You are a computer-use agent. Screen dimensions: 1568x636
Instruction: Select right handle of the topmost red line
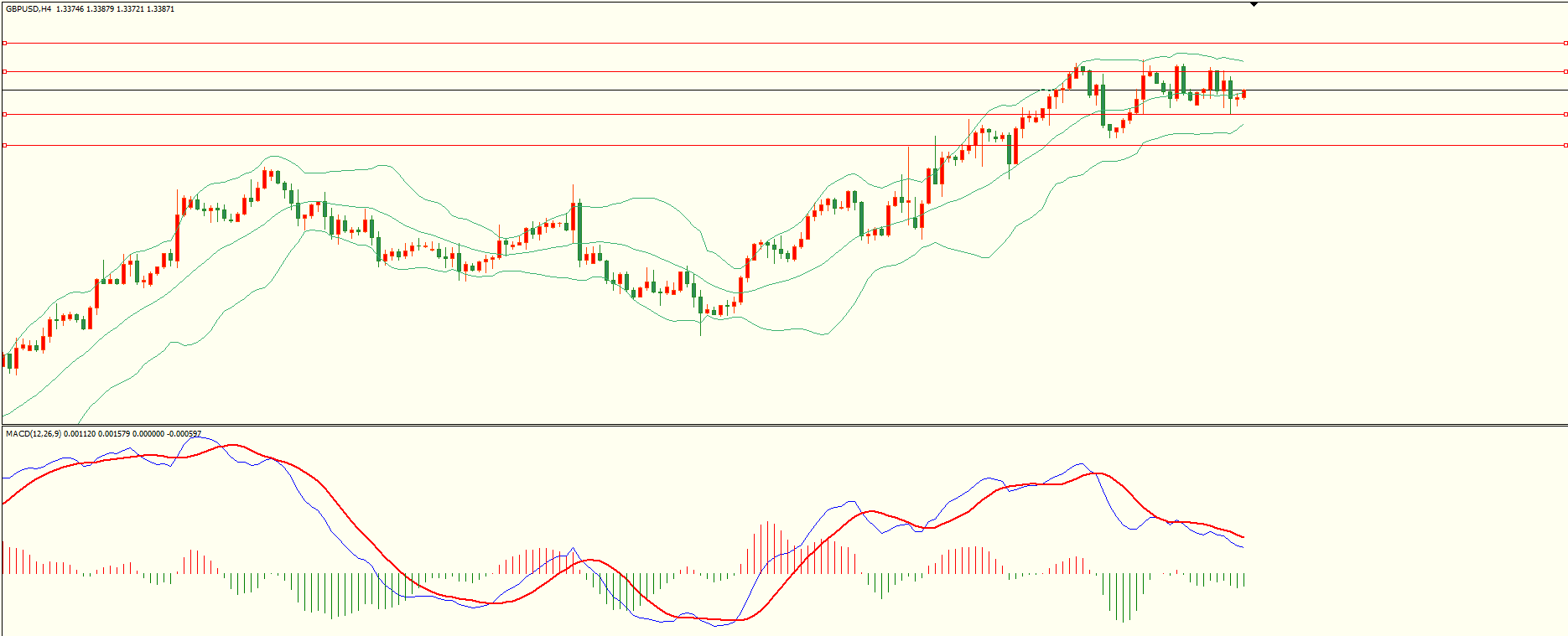(x=1565, y=43)
